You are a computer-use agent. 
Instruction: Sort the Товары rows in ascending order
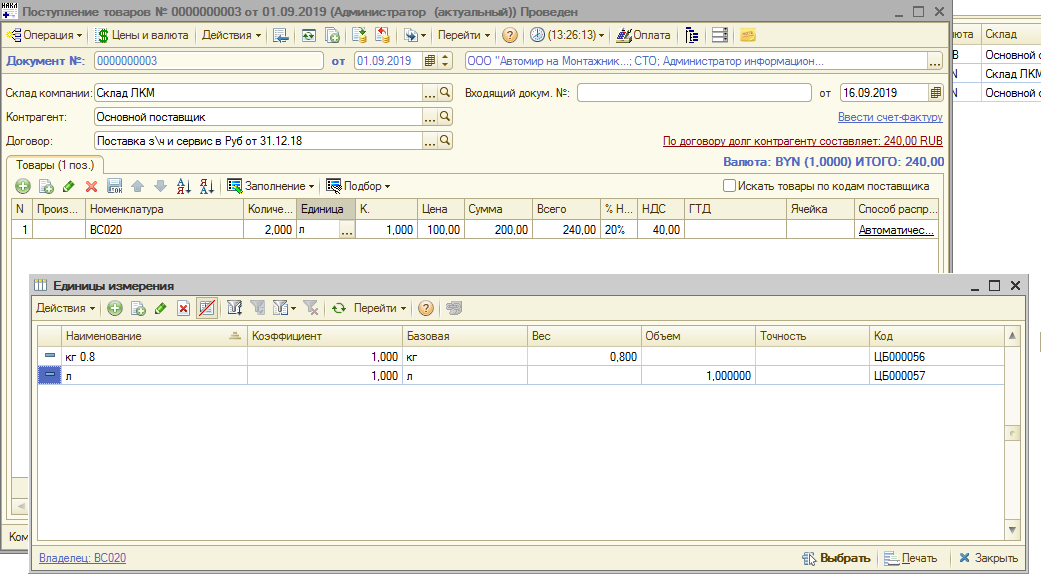coord(184,187)
